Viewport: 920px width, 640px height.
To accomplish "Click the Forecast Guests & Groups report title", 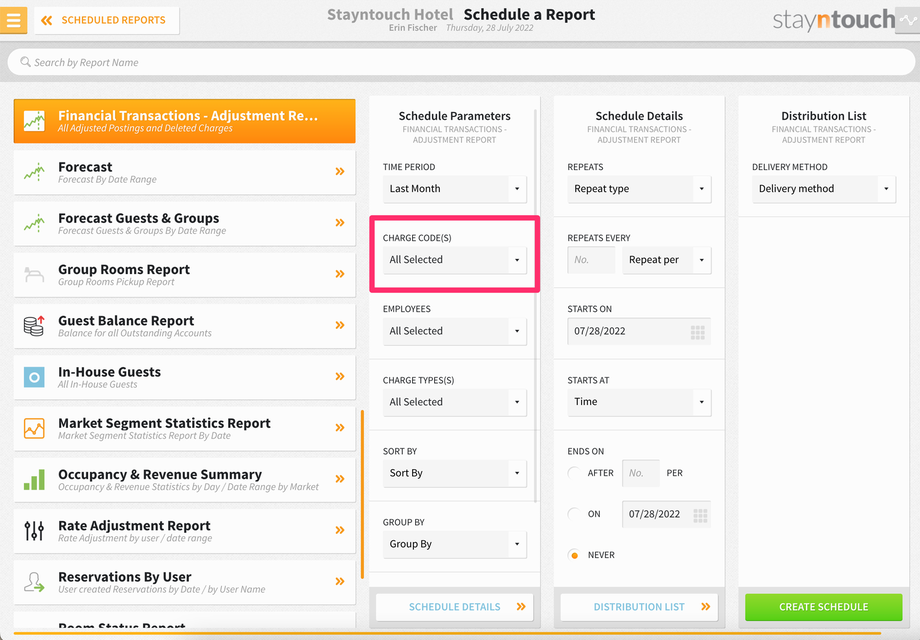I will coord(138,218).
